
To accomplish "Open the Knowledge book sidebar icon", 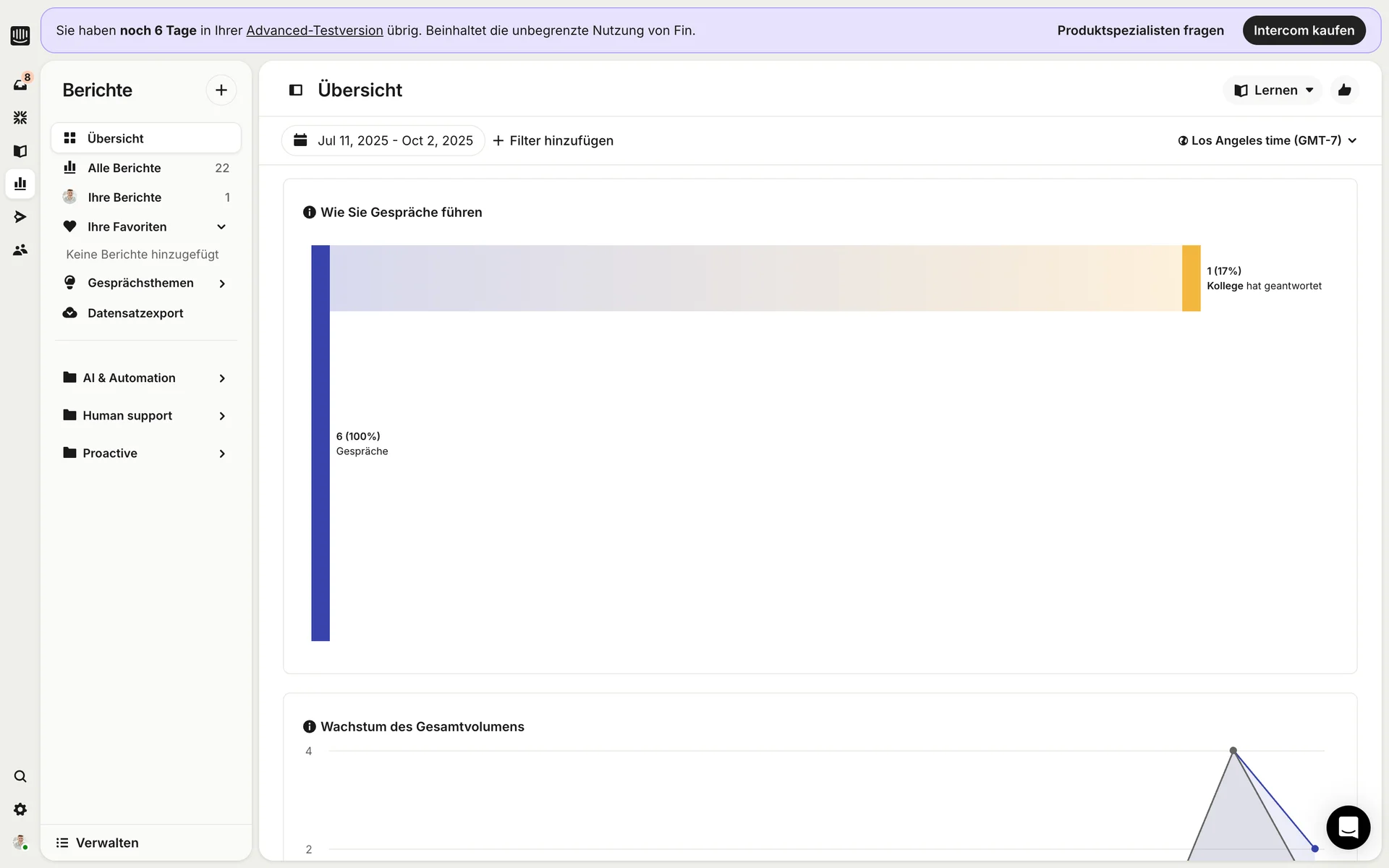I will [20, 150].
